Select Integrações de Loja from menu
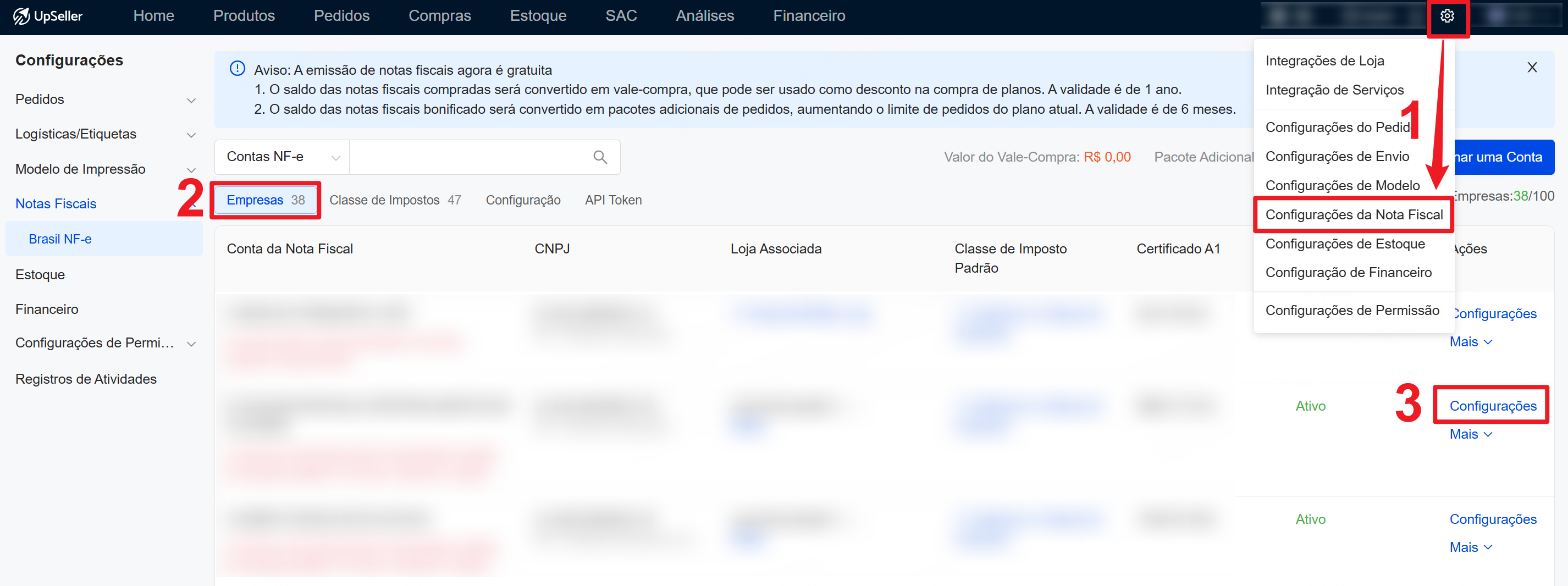Viewport: 1568px width, 586px height. coord(1324,61)
